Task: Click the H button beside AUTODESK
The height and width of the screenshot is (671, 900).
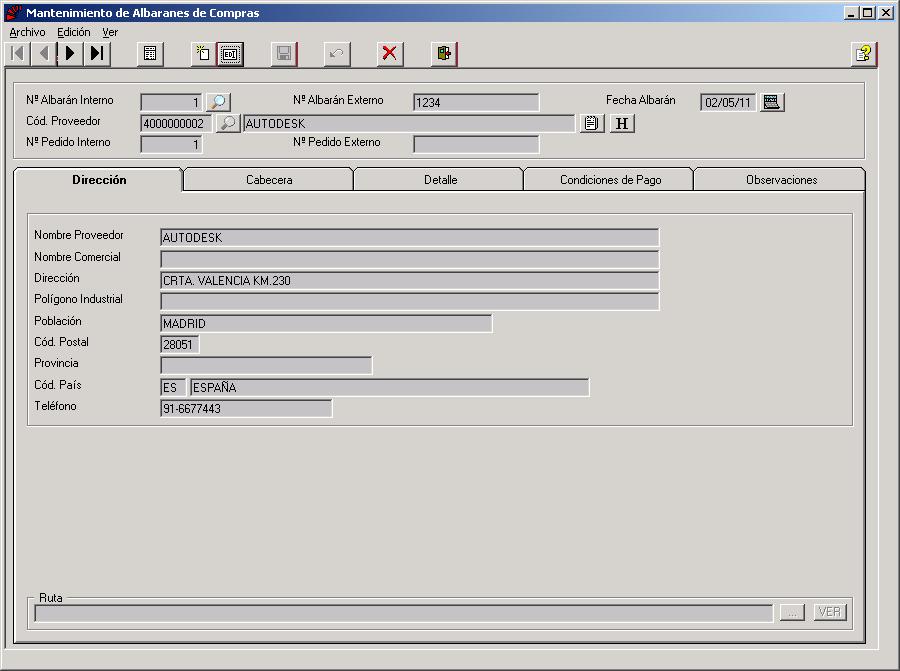Action: pos(622,123)
